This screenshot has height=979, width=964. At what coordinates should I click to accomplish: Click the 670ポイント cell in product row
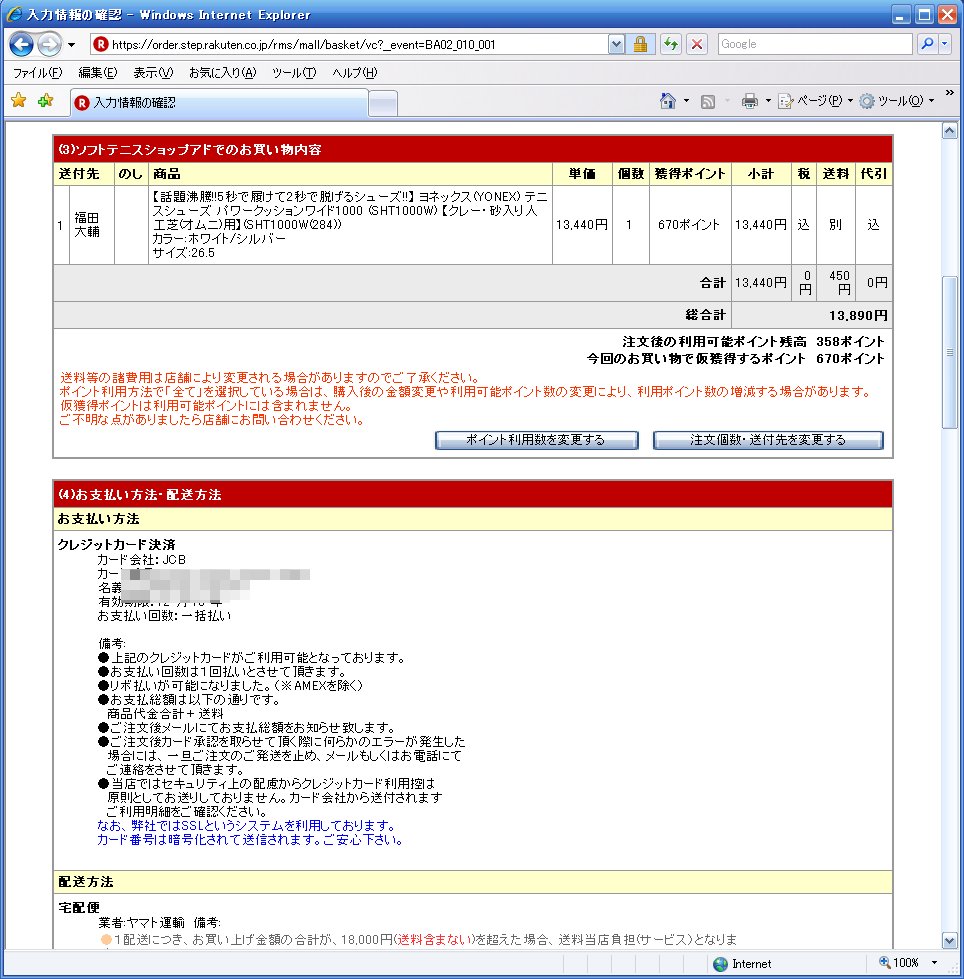point(689,225)
